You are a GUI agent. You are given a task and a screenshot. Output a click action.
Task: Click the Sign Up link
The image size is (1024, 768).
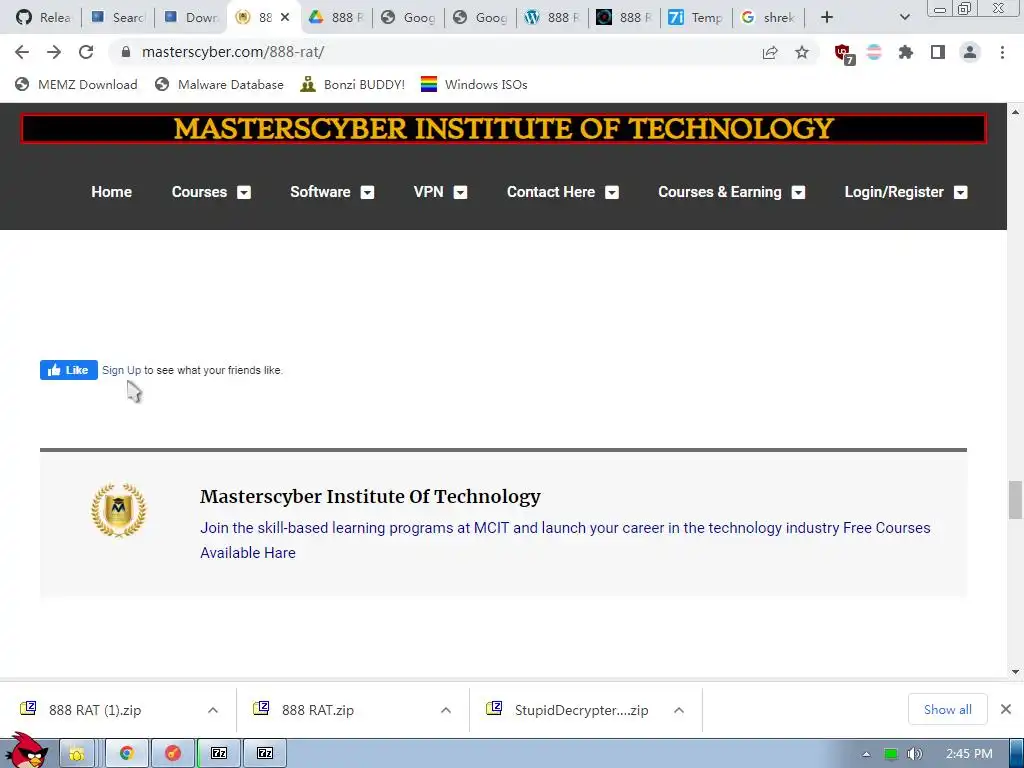point(121,370)
